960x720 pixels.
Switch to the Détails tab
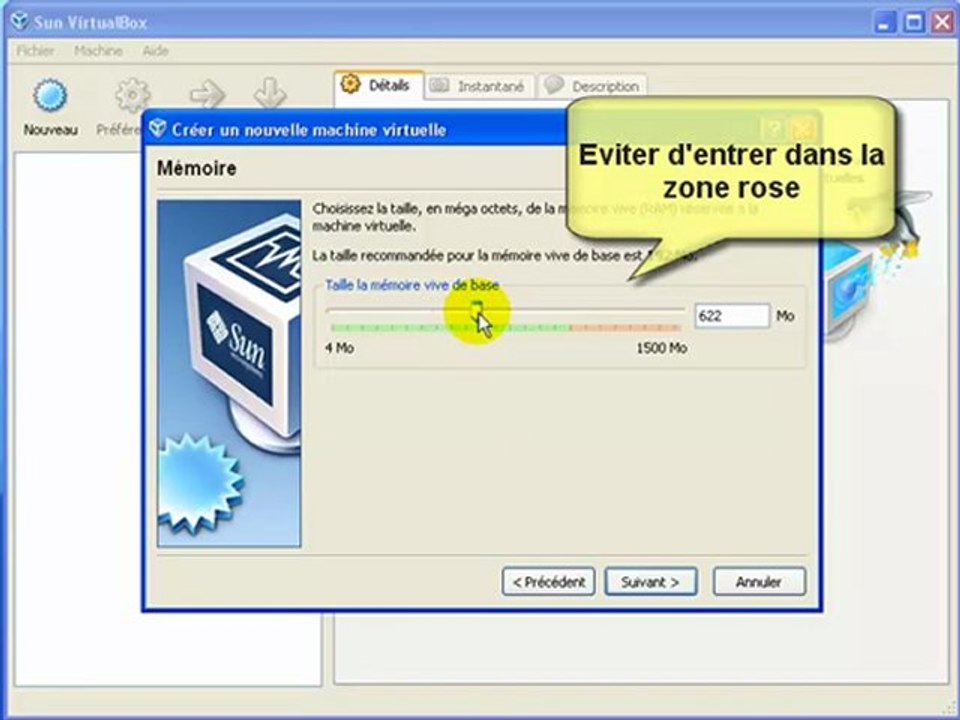379,85
